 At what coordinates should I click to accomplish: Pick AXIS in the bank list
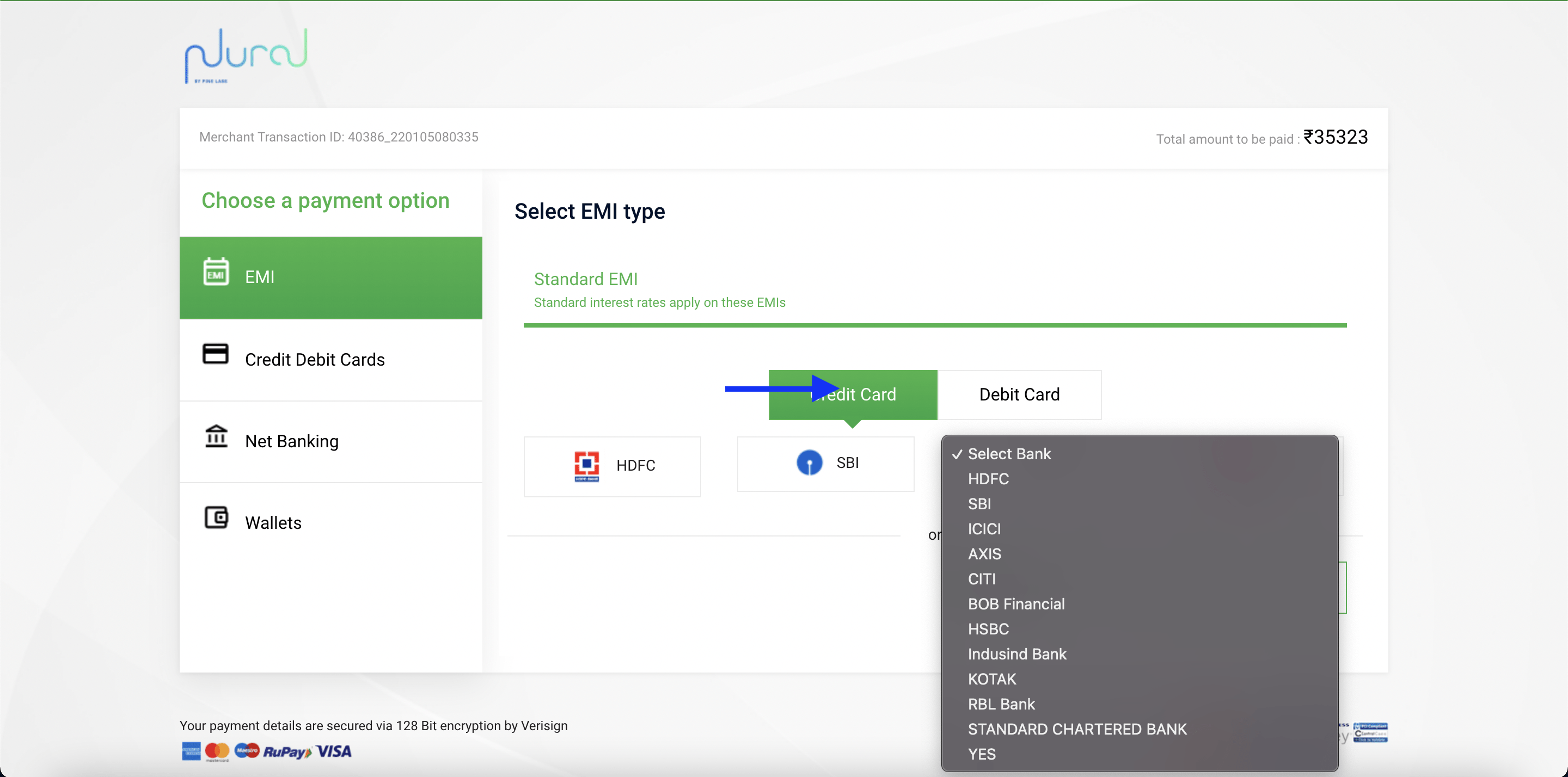point(984,554)
